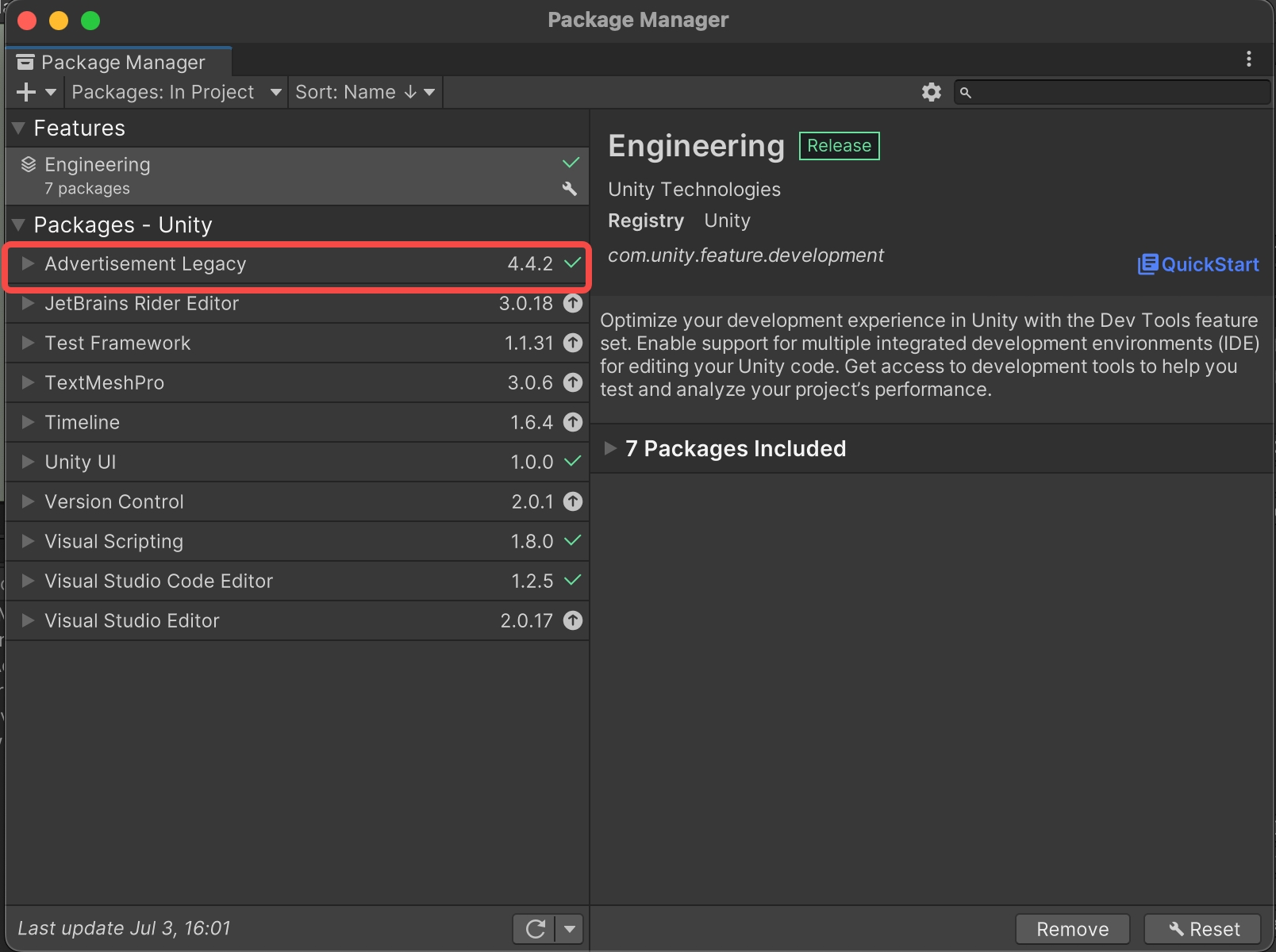
Task: Close the Package Manager window
Action: coord(27,20)
